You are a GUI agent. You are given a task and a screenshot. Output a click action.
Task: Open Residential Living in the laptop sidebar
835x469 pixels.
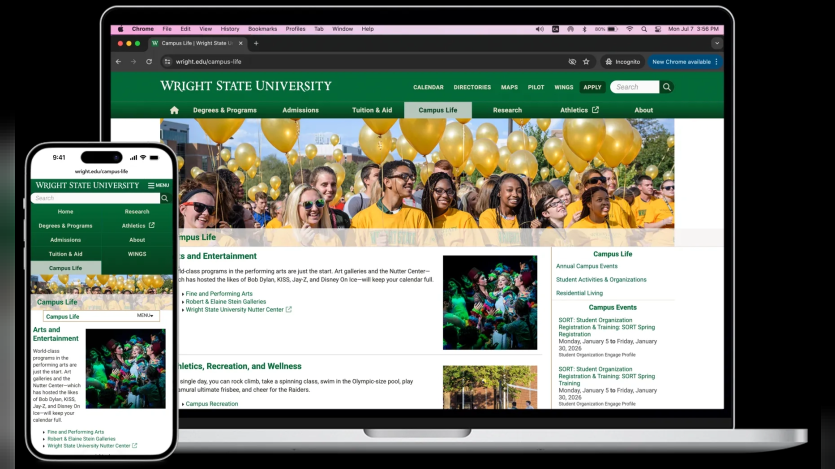click(579, 293)
